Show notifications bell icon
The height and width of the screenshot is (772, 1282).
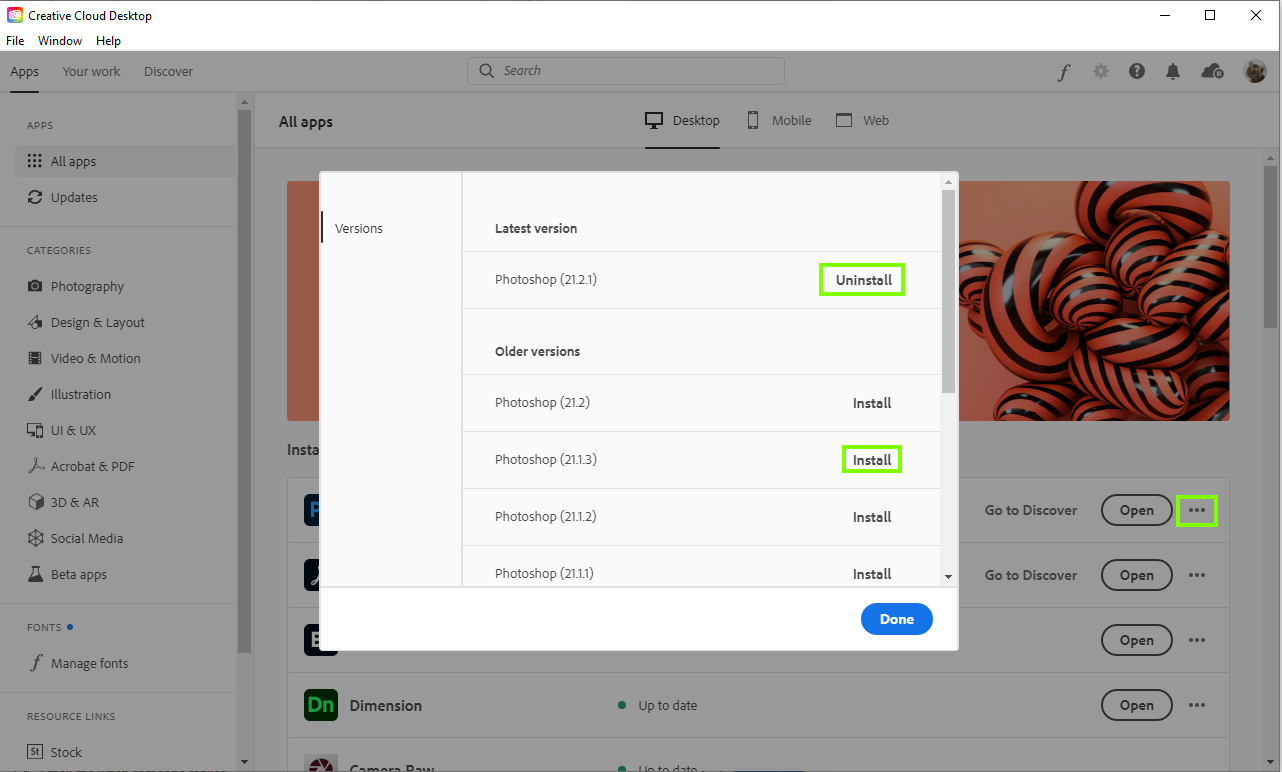[1173, 72]
